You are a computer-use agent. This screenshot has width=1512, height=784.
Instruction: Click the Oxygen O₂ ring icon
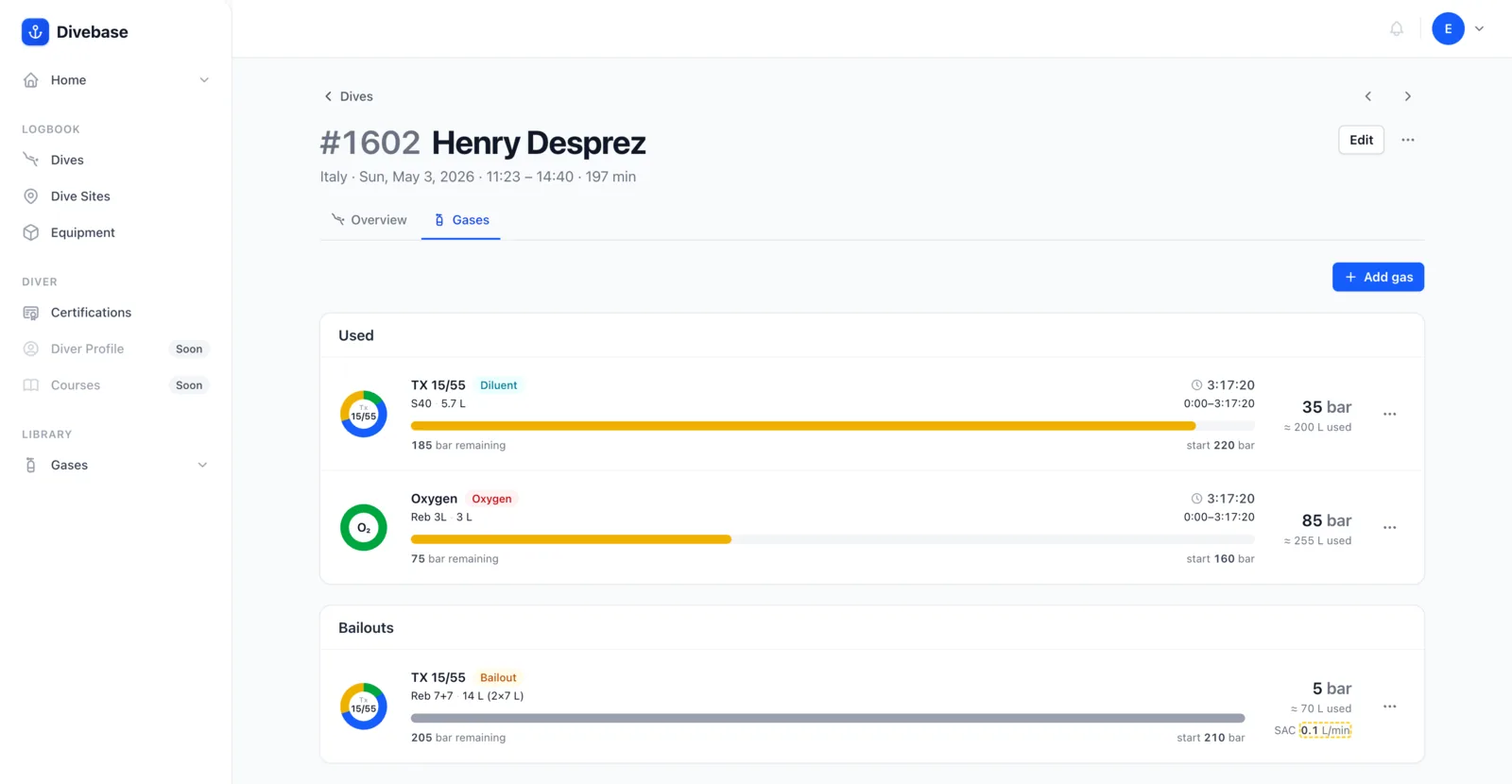point(364,528)
